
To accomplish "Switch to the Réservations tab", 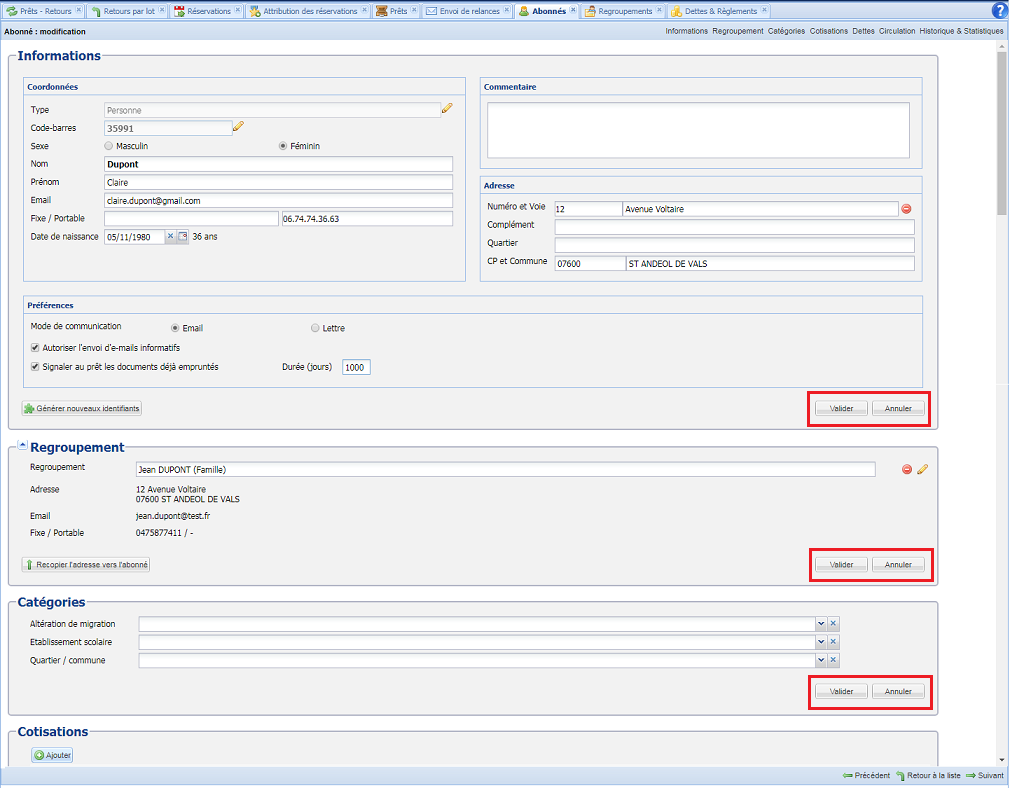I will 208,11.
